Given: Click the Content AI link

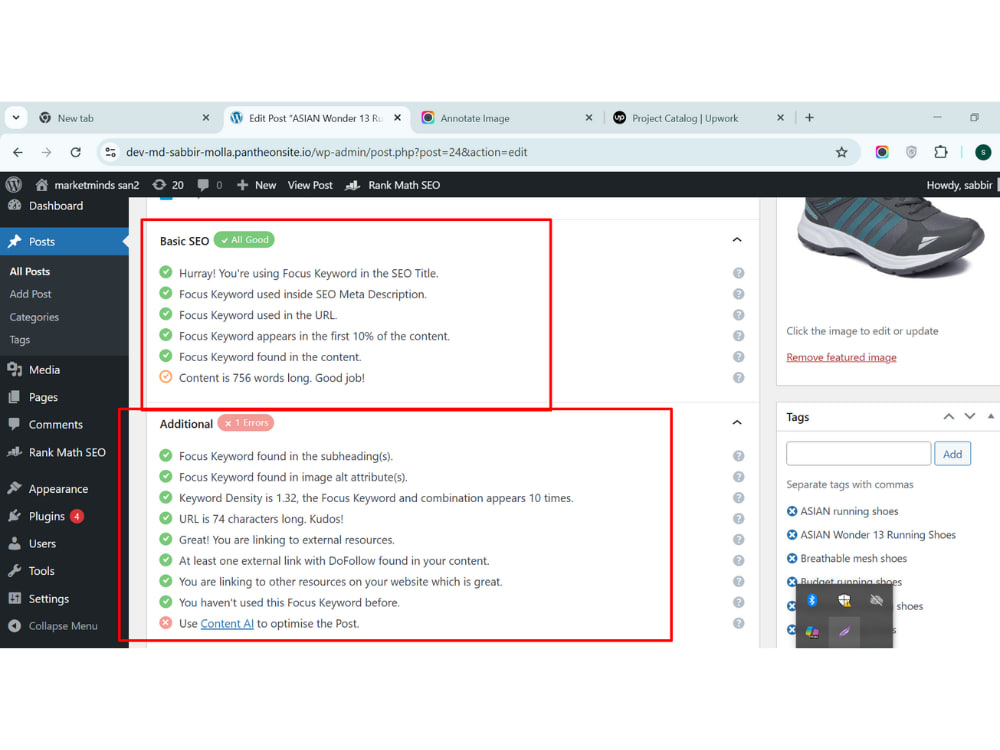Looking at the screenshot, I should [227, 624].
